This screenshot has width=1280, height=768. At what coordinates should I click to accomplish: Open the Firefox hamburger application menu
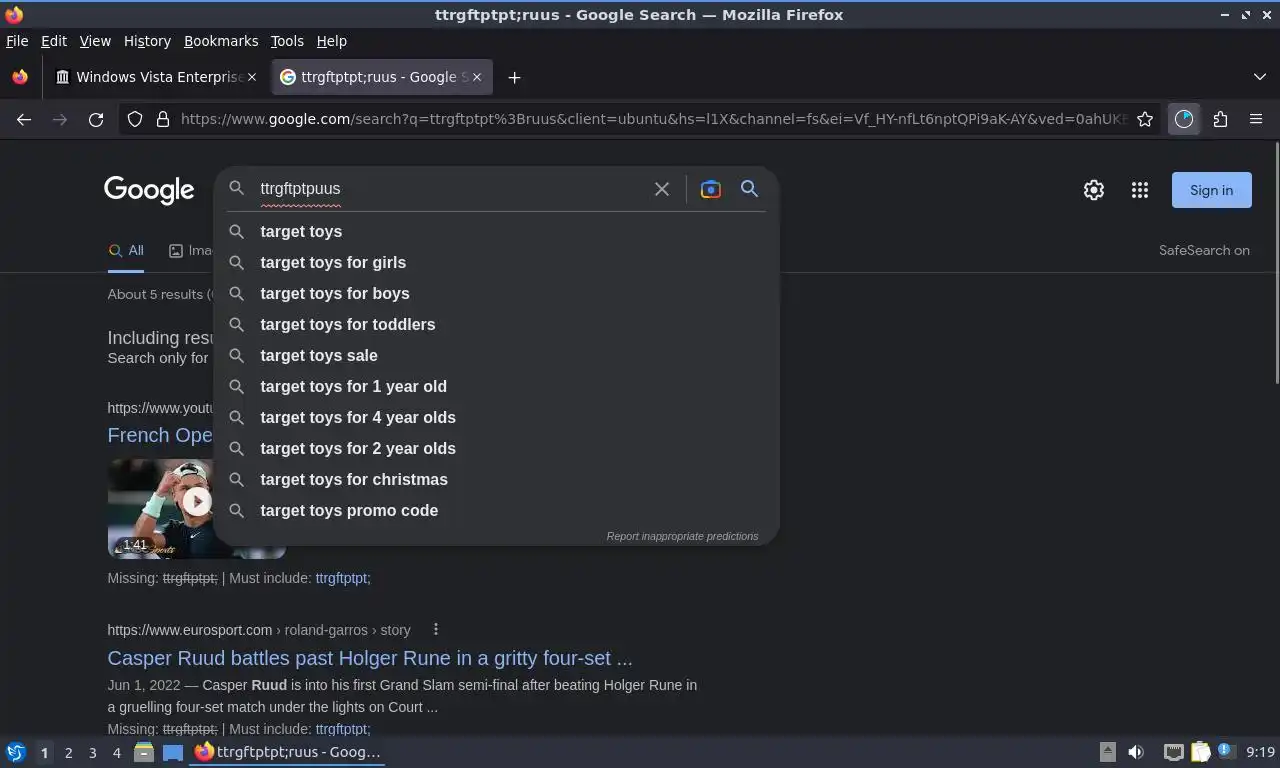[x=1256, y=119]
